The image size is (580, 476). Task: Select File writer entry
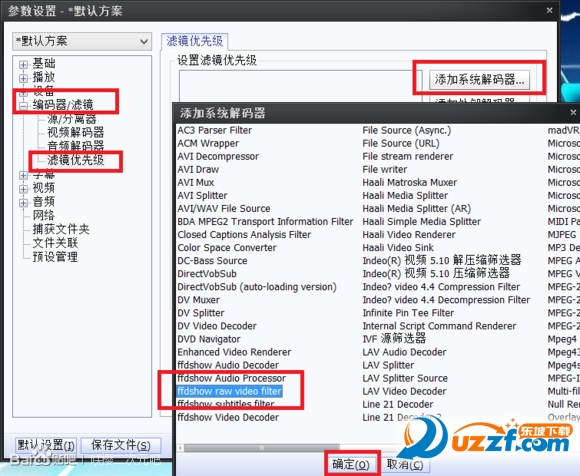[x=385, y=169]
